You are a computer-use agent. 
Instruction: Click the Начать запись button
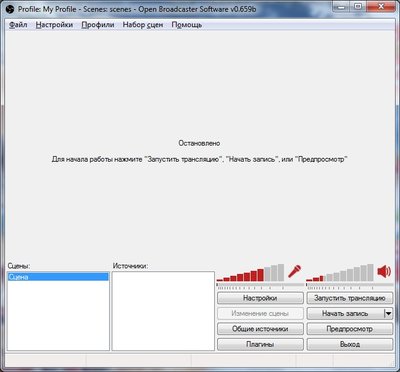pos(345,313)
